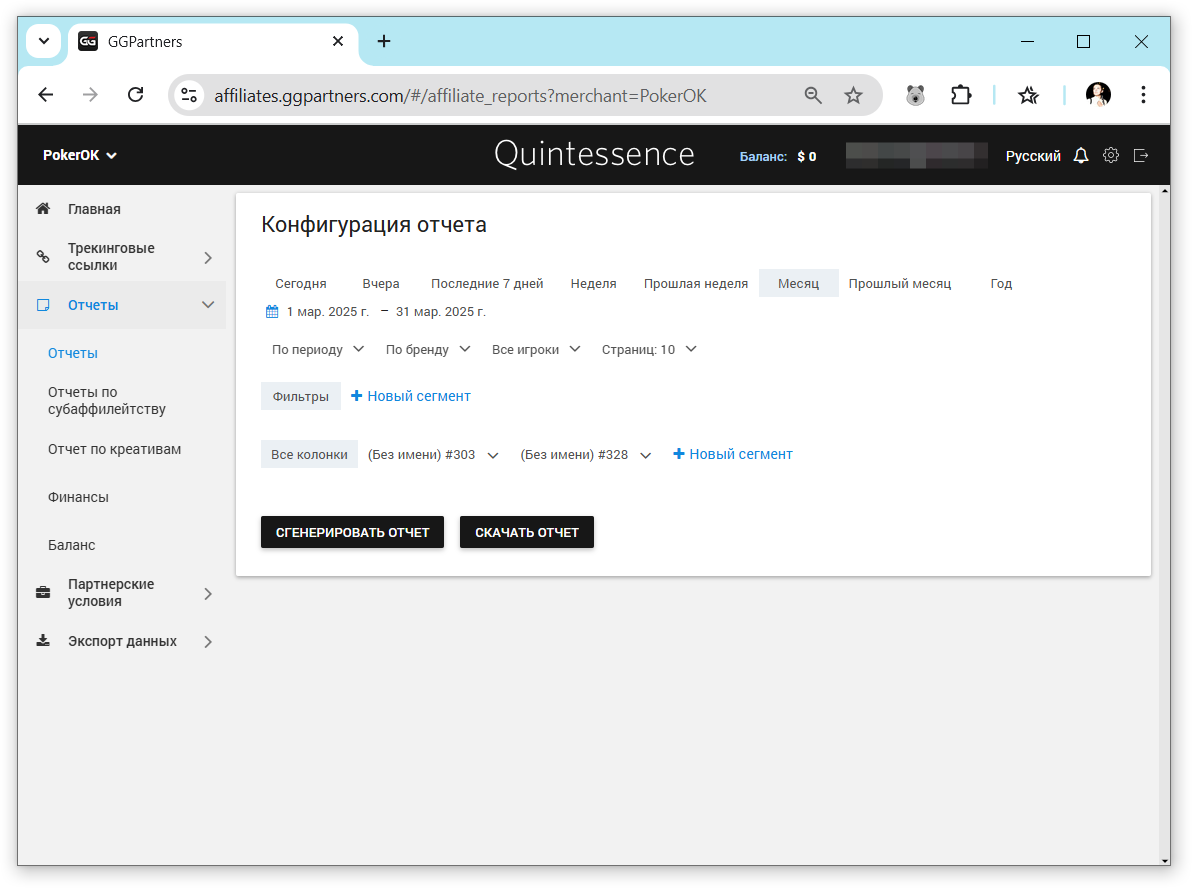Screen dimensions: 1192x888
Task: Open tab search dropdown arrow
Action: (x=43, y=41)
